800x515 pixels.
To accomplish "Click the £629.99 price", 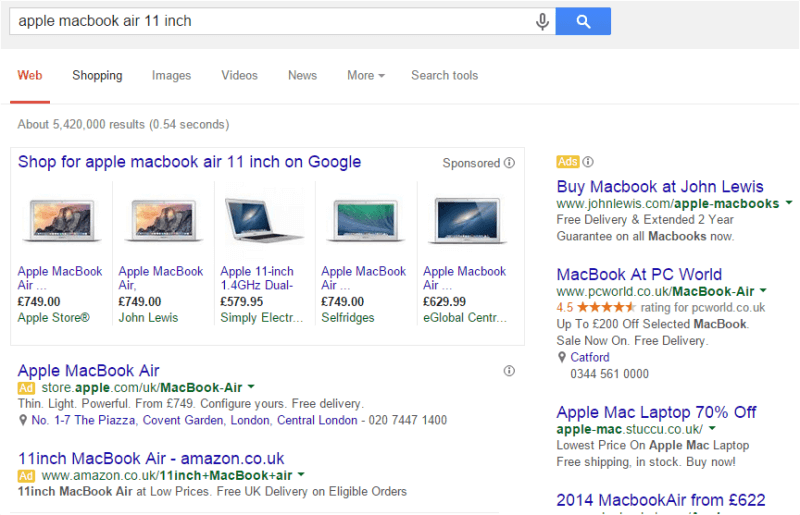I will [444, 302].
